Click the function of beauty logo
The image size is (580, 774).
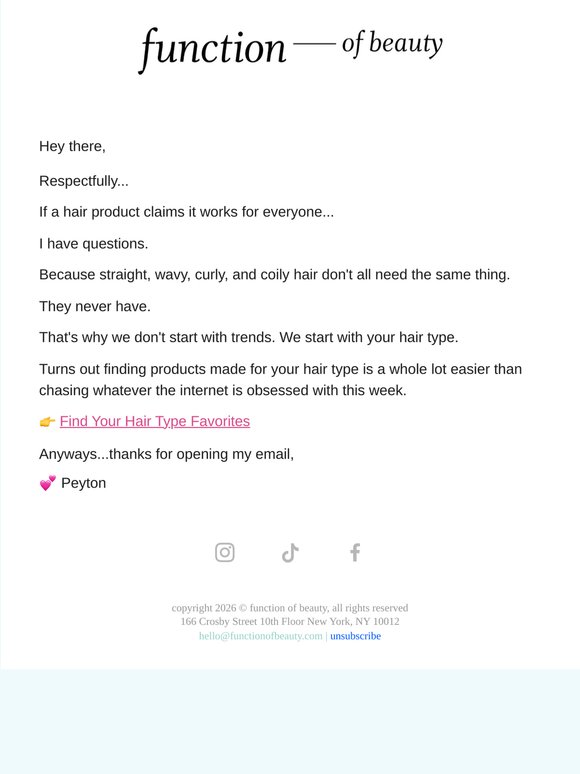click(x=290, y=49)
